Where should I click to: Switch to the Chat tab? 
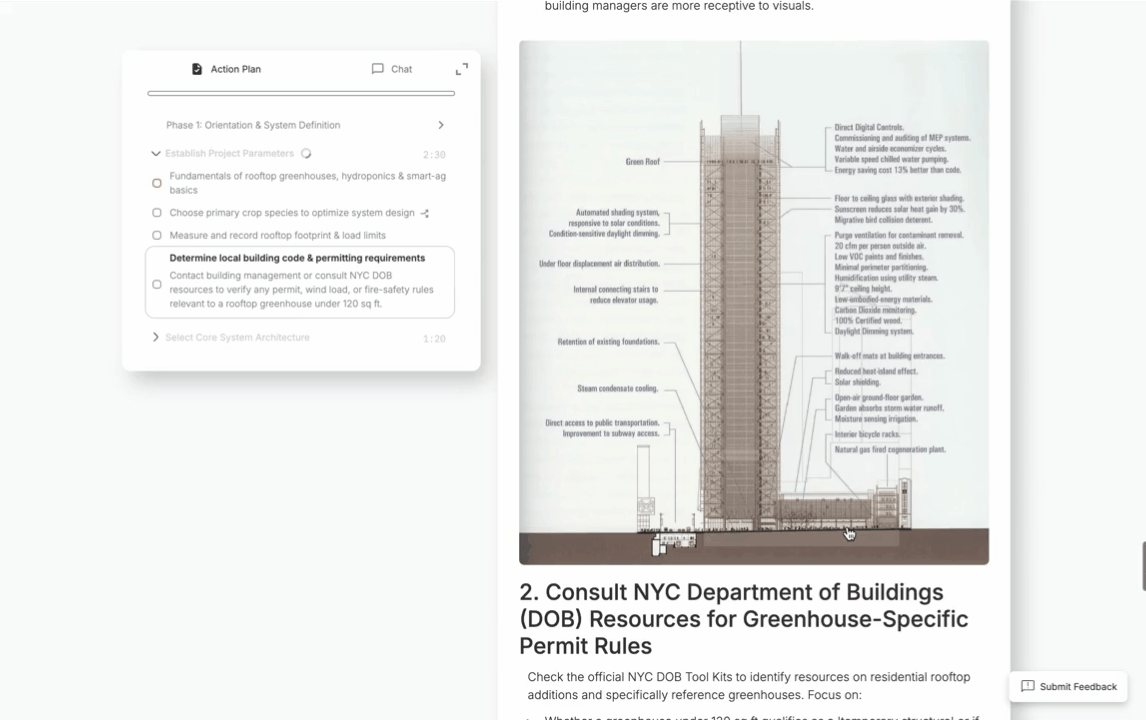click(x=392, y=69)
